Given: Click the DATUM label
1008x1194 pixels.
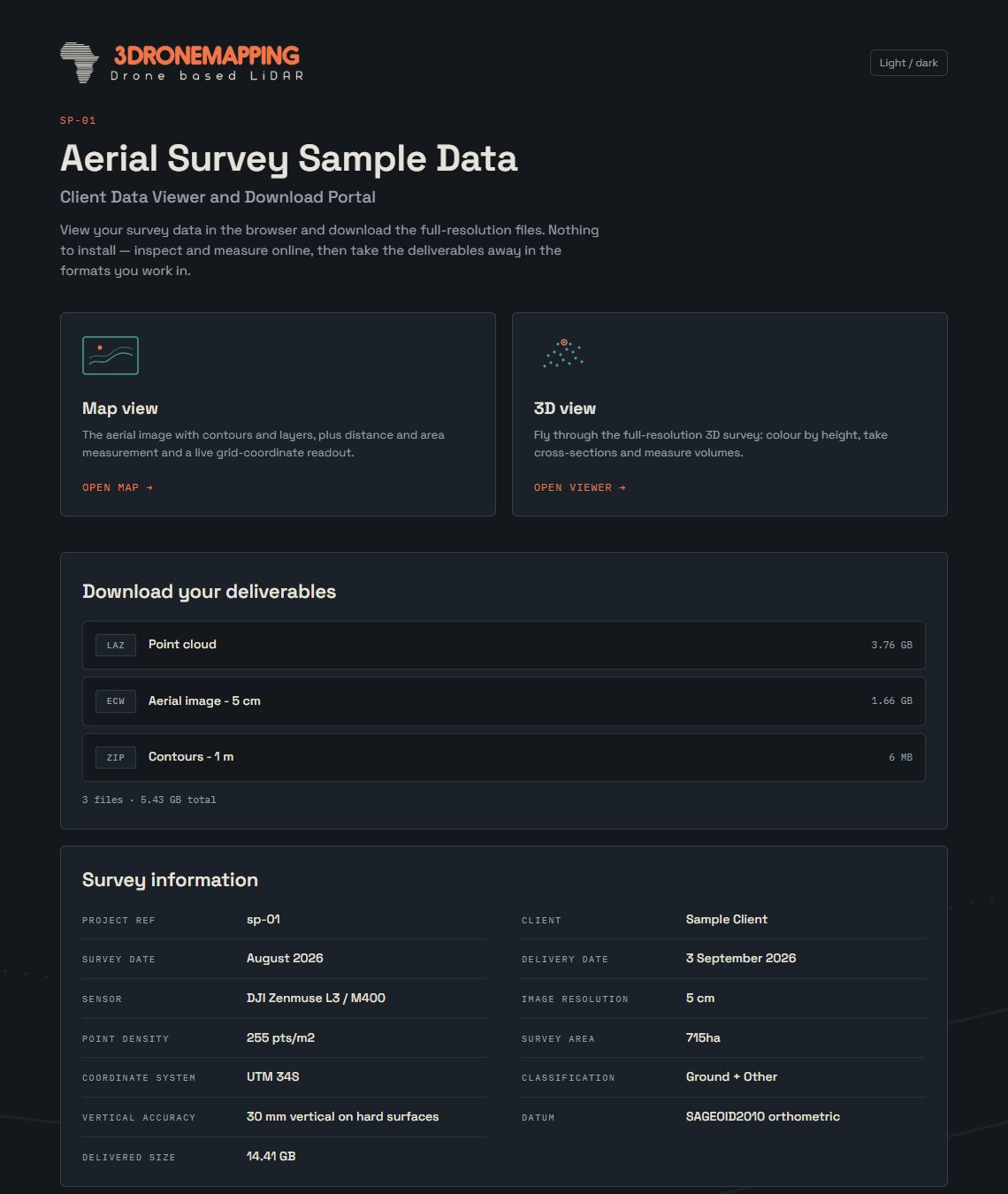Looking at the screenshot, I should 538,1118.
